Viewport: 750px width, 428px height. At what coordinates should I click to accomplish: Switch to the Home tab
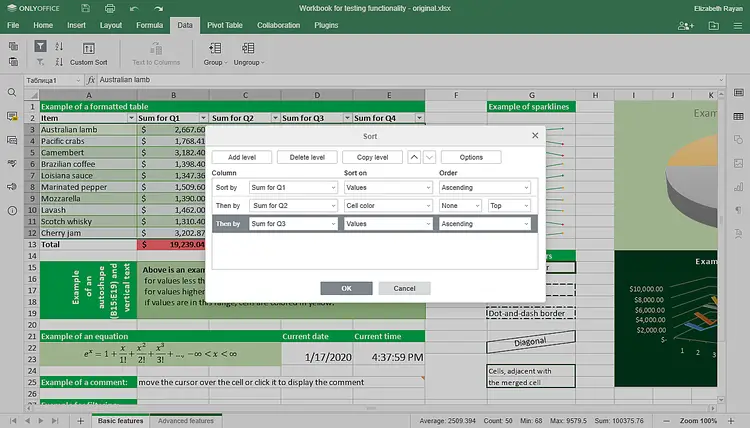coord(43,25)
